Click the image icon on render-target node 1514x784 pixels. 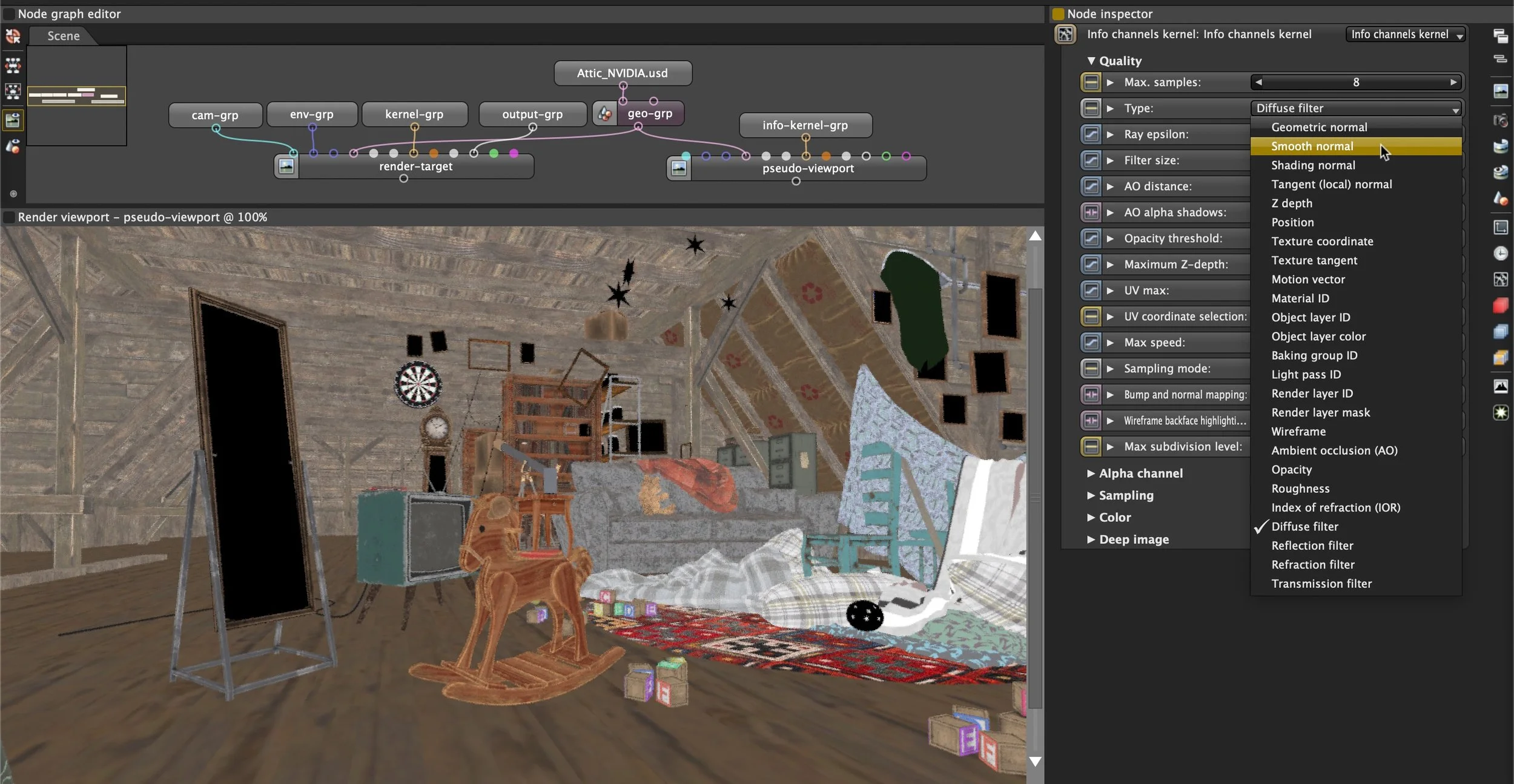(x=286, y=166)
